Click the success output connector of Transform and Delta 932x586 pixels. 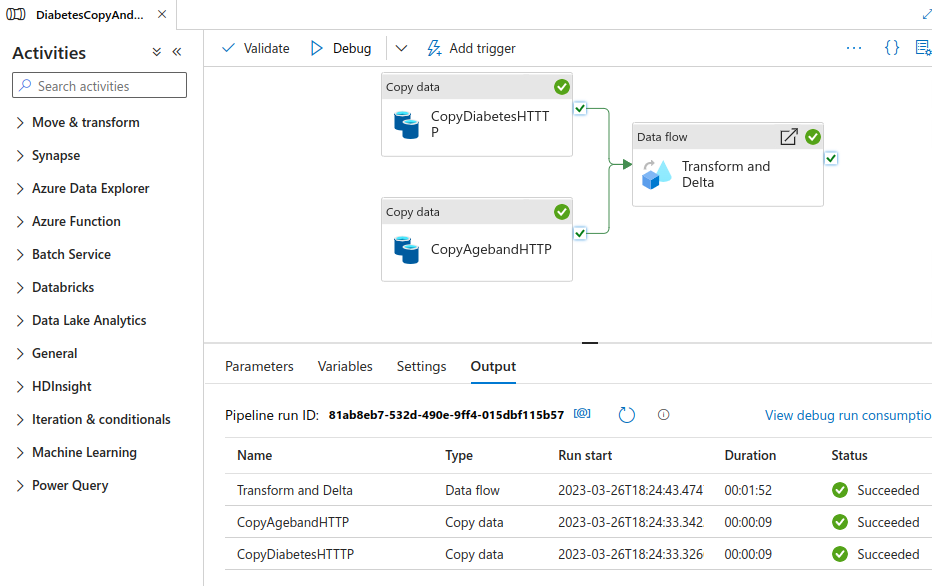pyautogui.click(x=831, y=159)
